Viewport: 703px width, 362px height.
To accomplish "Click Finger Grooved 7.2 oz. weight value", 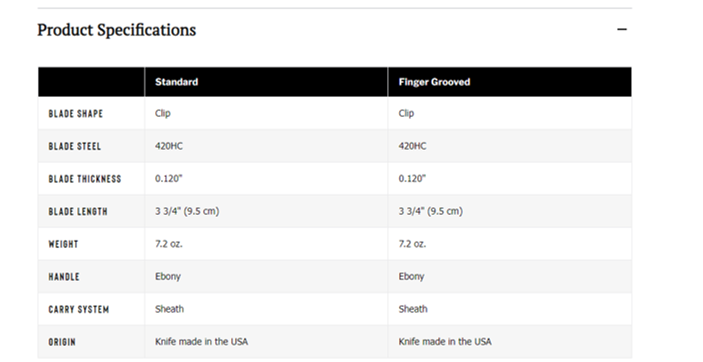I will pos(412,244).
